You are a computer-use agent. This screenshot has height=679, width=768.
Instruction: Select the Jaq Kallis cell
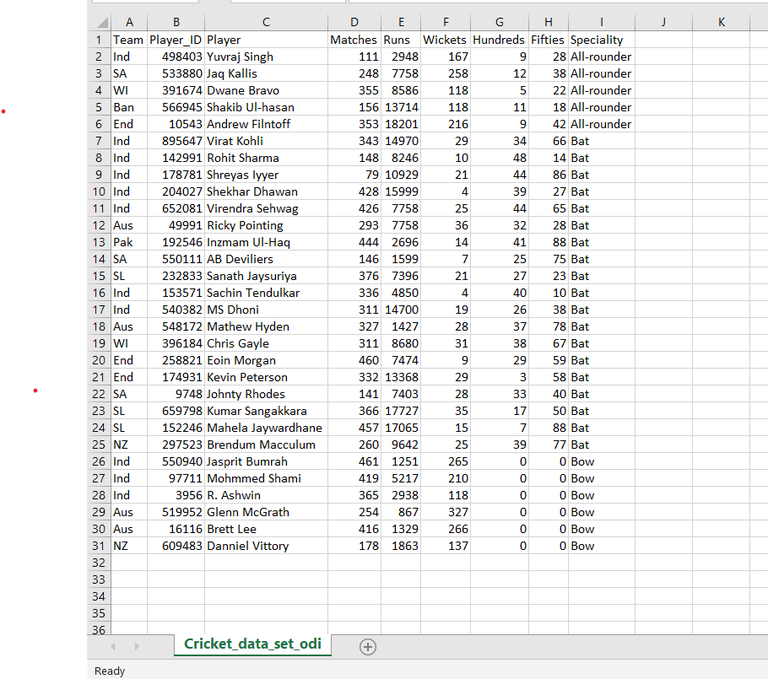(266, 73)
